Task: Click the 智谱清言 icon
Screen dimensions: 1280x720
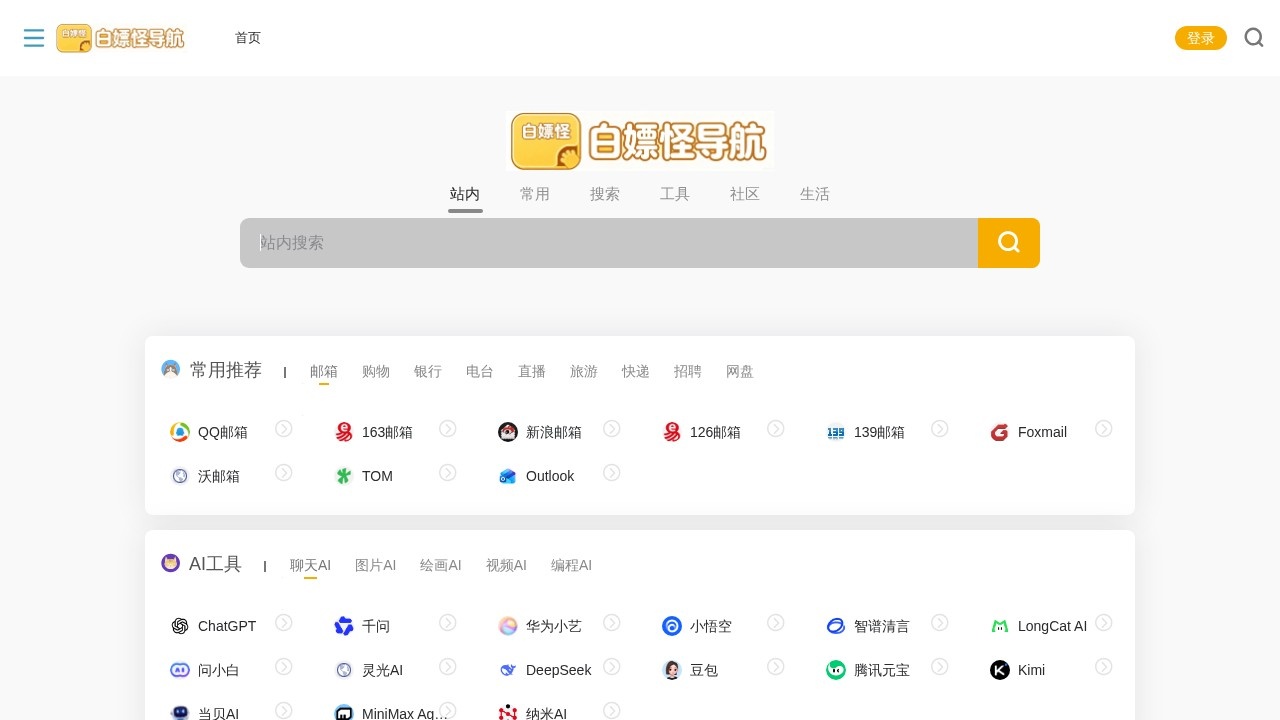Action: tap(836, 626)
